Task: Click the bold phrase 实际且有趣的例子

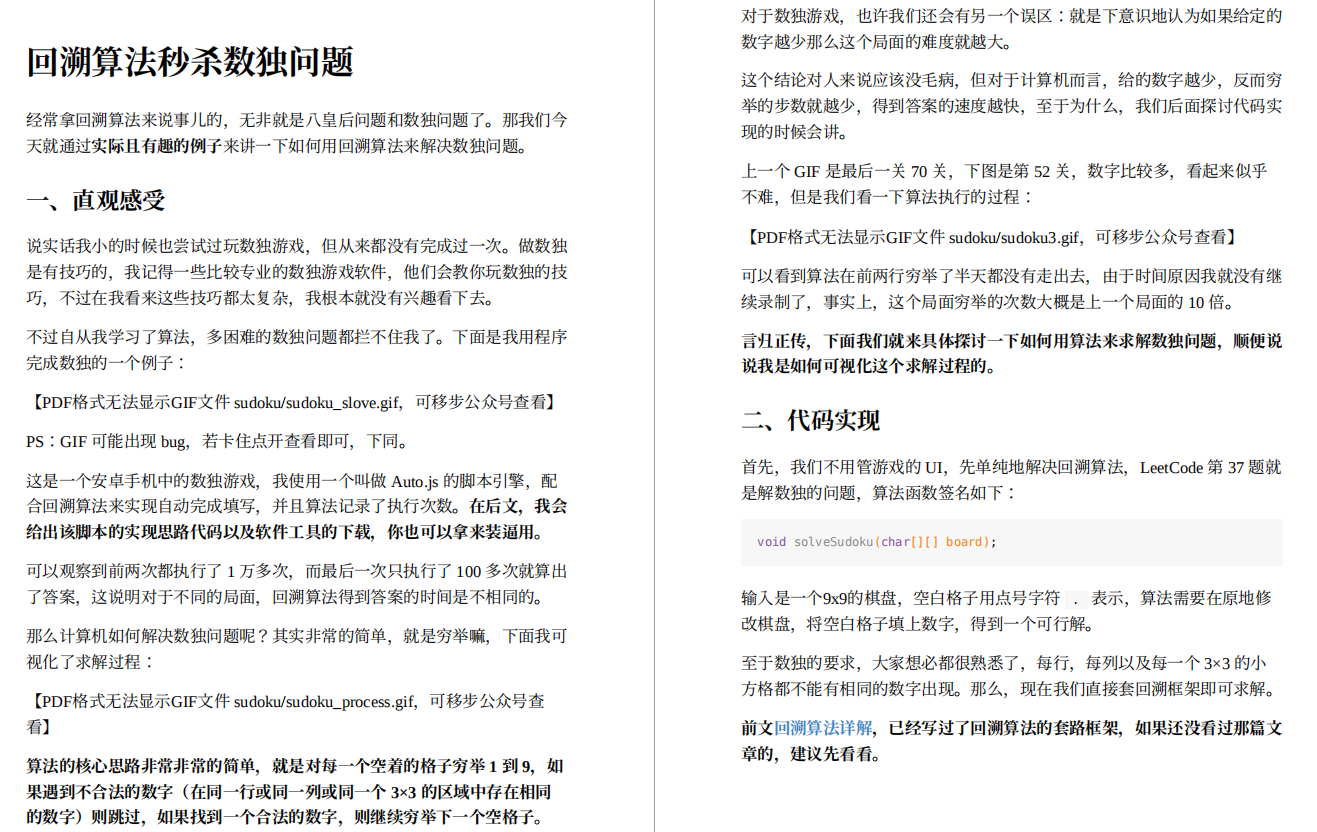Action: point(157,146)
